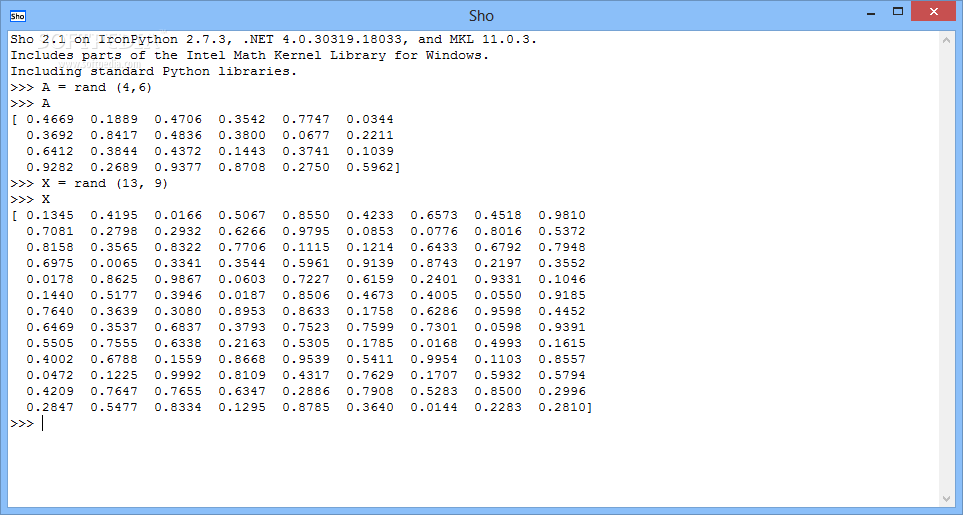Screen dimensions: 963x515
Task: Click the value 0.9954 in matrix X
Action: point(434,359)
